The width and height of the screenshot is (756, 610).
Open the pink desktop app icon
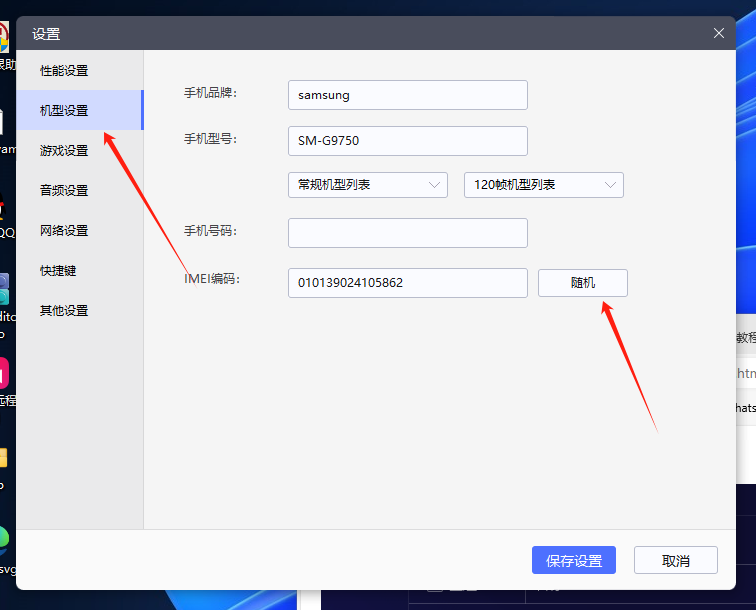coord(5,374)
